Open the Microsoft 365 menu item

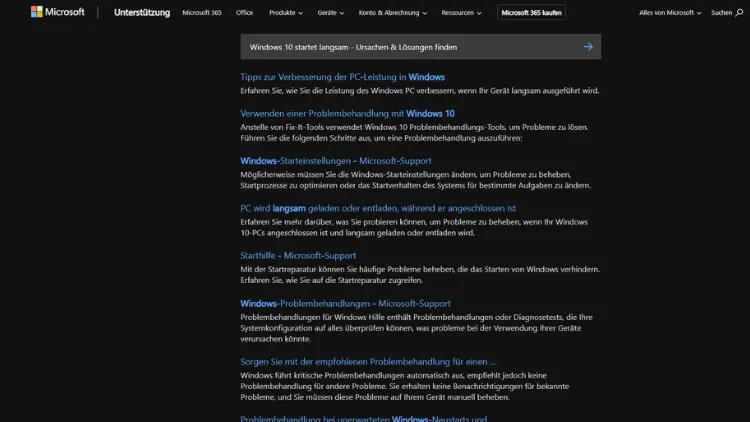coord(202,12)
